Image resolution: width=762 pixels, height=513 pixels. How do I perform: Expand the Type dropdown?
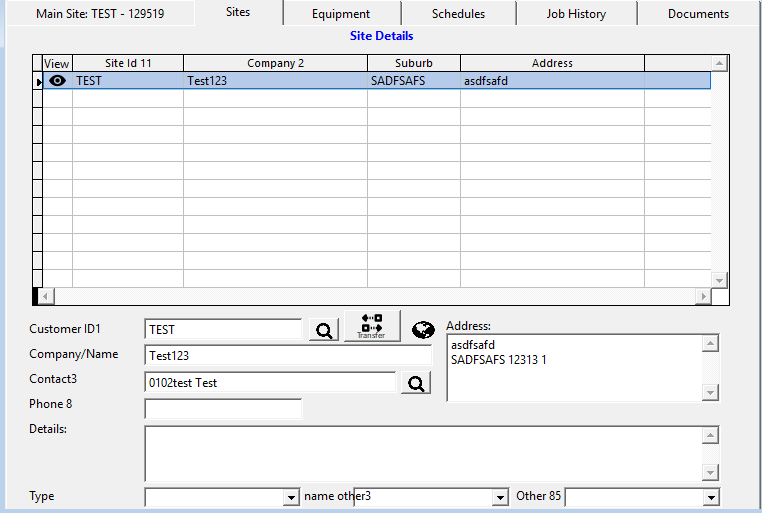[x=292, y=497]
